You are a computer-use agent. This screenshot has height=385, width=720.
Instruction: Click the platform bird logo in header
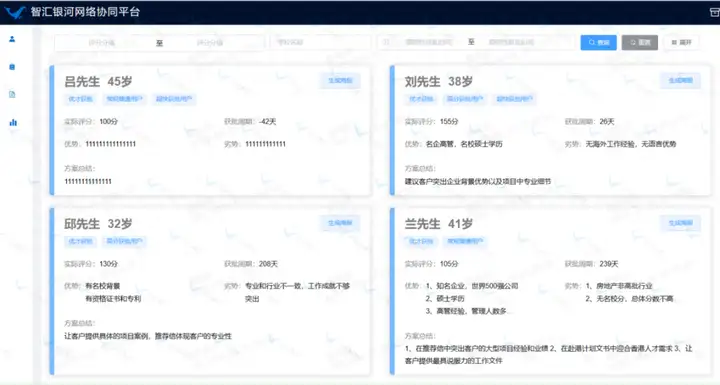tap(15, 12)
